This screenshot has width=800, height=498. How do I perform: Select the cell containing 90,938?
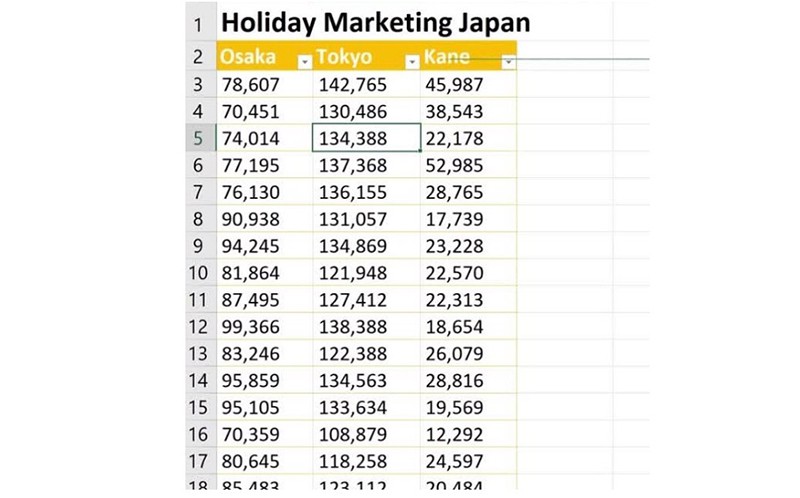tap(264, 219)
